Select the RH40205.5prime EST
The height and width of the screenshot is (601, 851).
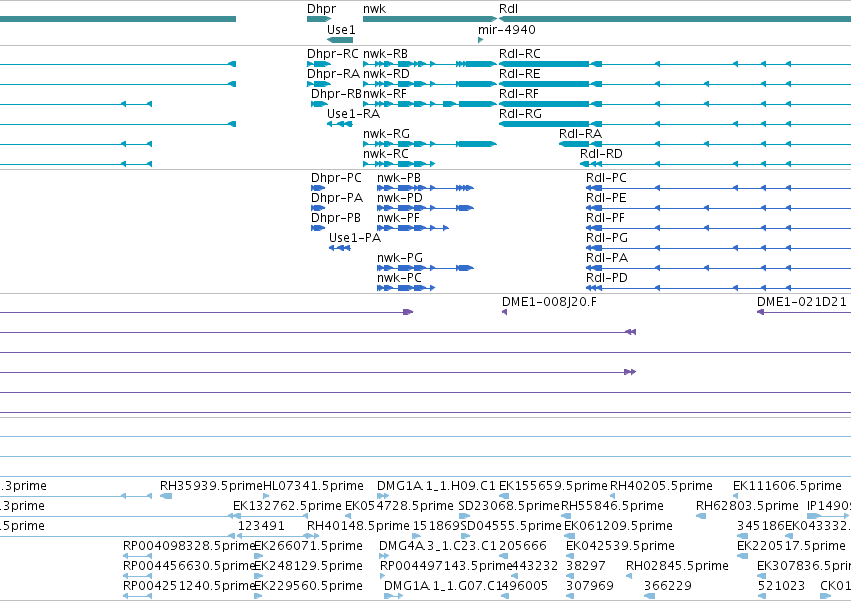[613, 496]
